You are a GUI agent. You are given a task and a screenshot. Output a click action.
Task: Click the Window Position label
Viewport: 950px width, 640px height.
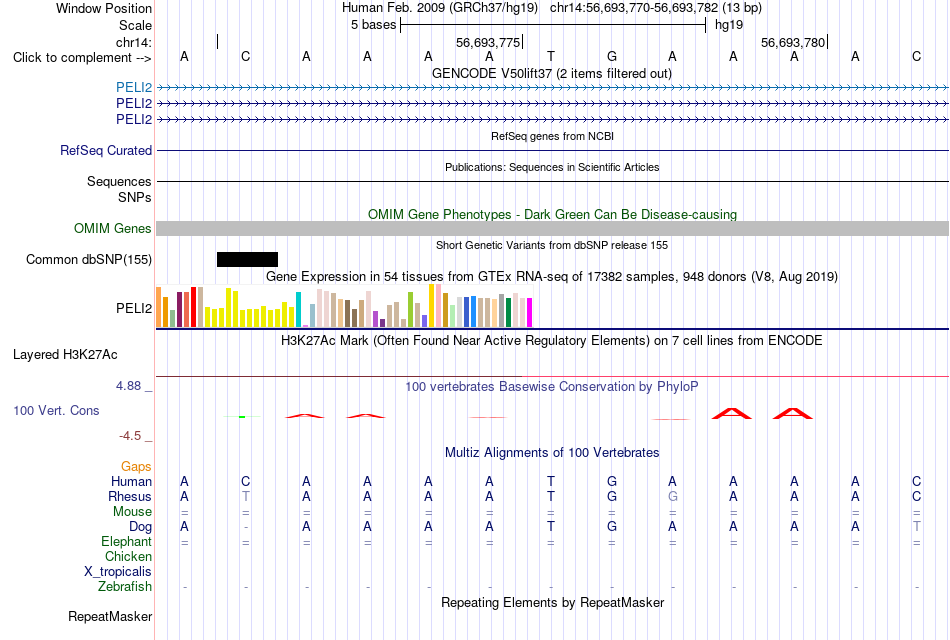tap(104, 8)
